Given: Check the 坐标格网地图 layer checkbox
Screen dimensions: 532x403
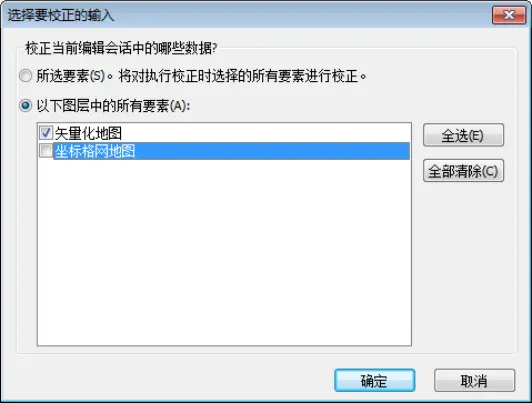Looking at the screenshot, I should click(x=46, y=151).
